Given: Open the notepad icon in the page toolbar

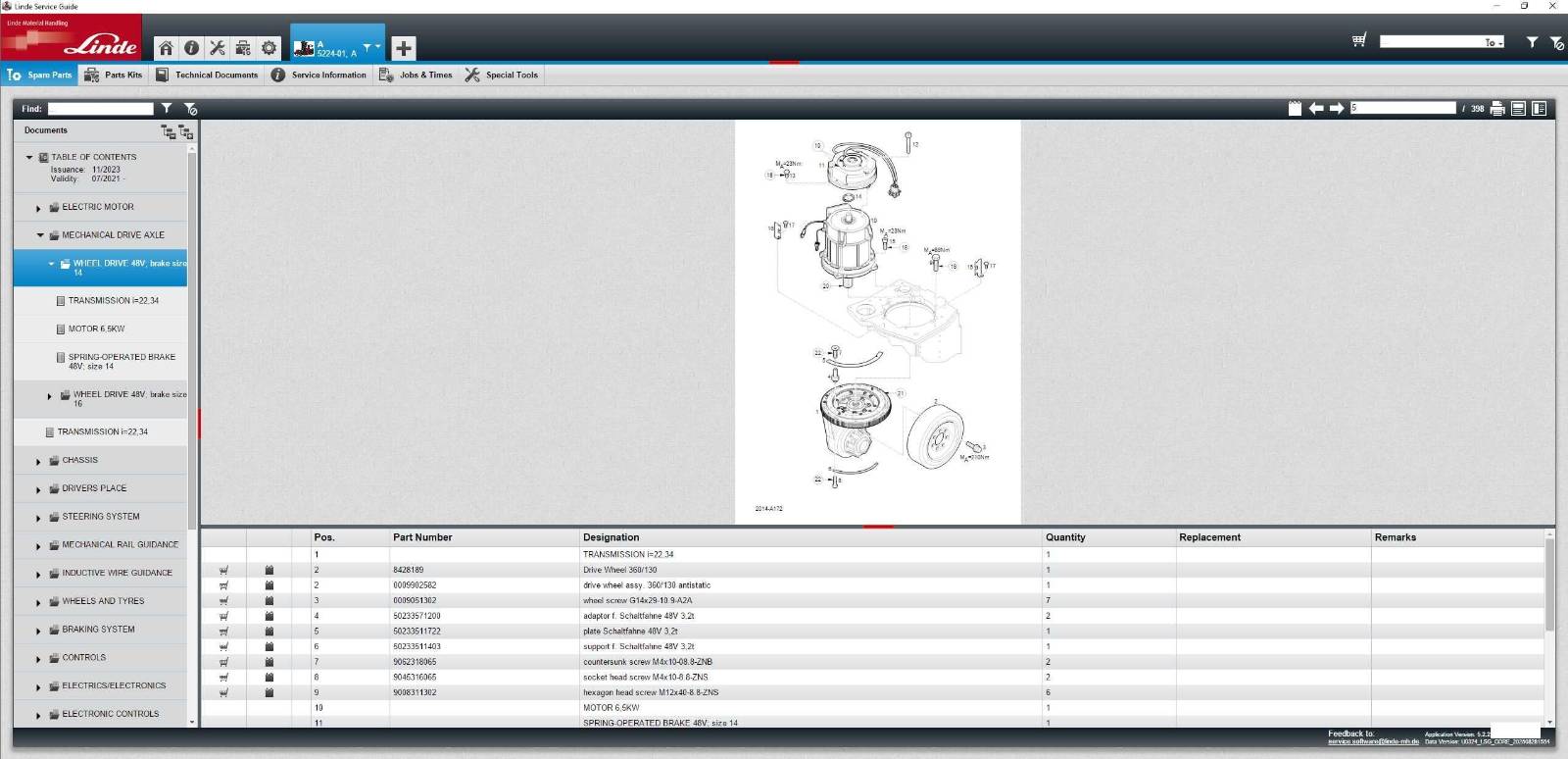Looking at the screenshot, I should click(1295, 108).
